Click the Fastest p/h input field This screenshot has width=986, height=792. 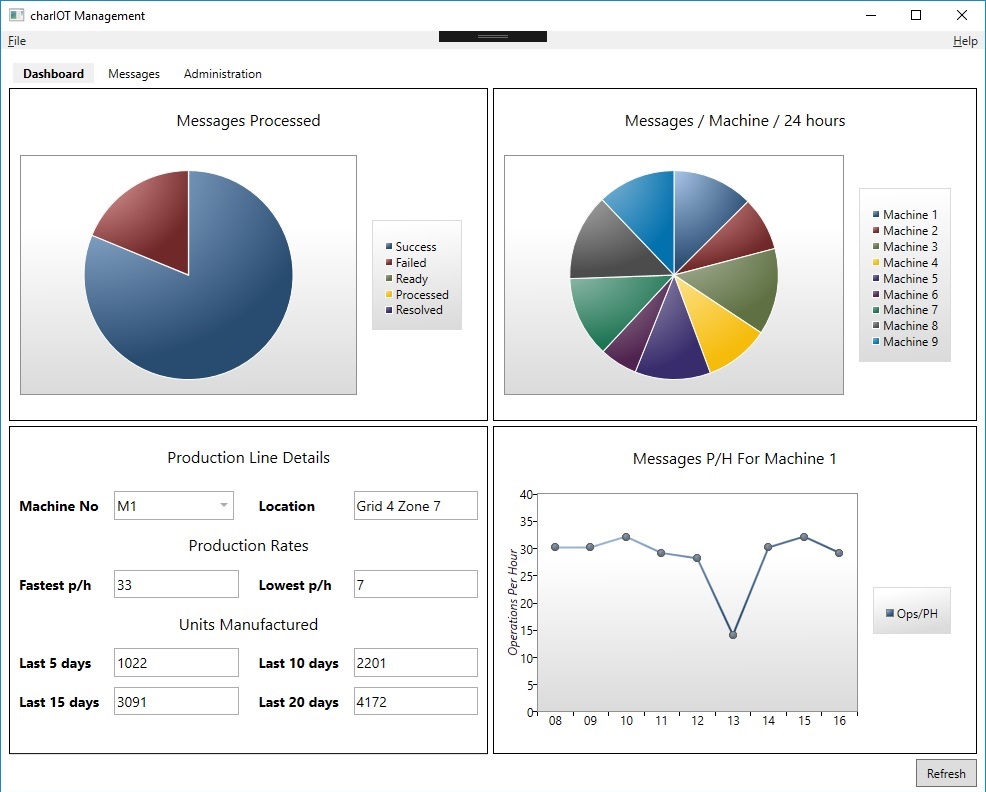176,585
